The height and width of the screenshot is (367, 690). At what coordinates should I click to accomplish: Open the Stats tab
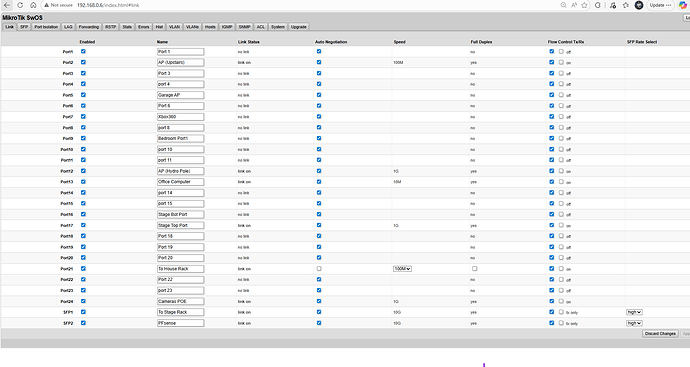pos(127,27)
